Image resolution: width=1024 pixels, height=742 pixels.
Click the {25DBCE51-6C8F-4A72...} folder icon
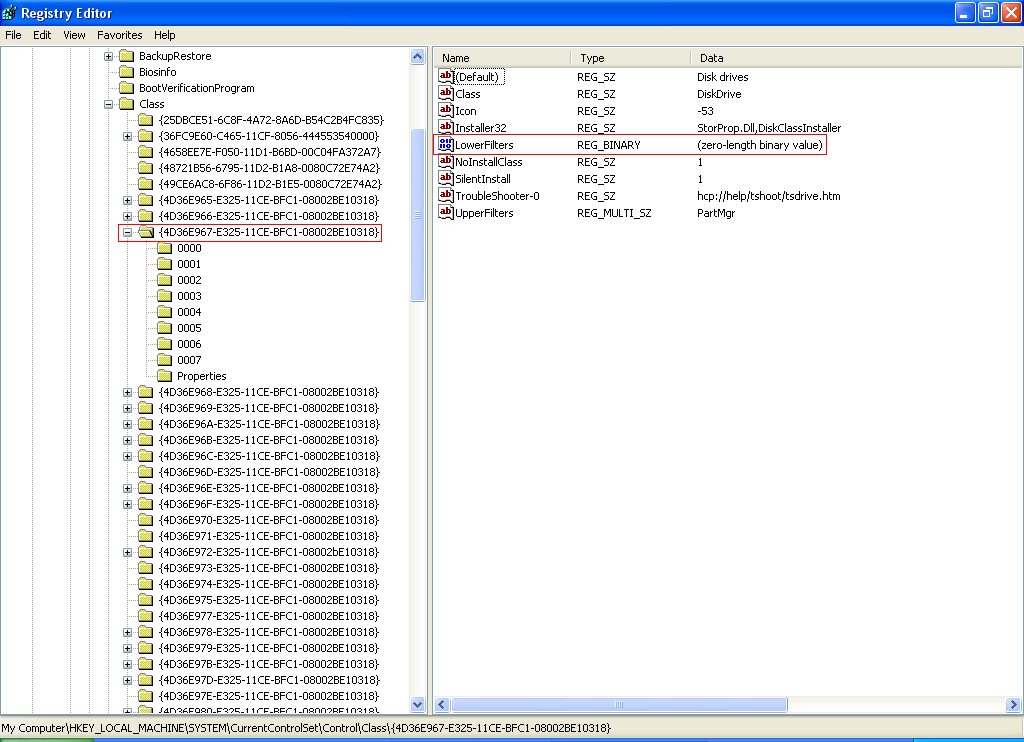(146, 120)
